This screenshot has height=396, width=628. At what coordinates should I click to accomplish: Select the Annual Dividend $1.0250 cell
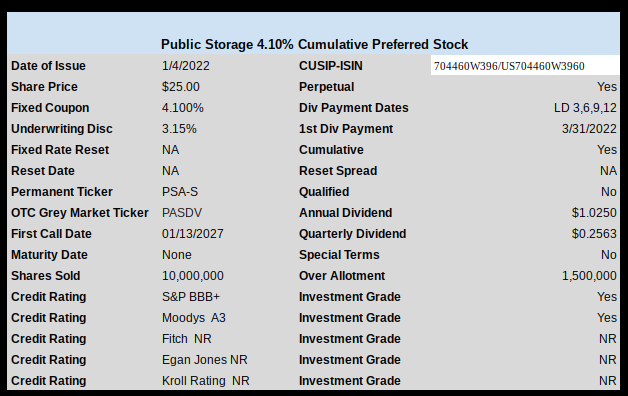(594, 213)
